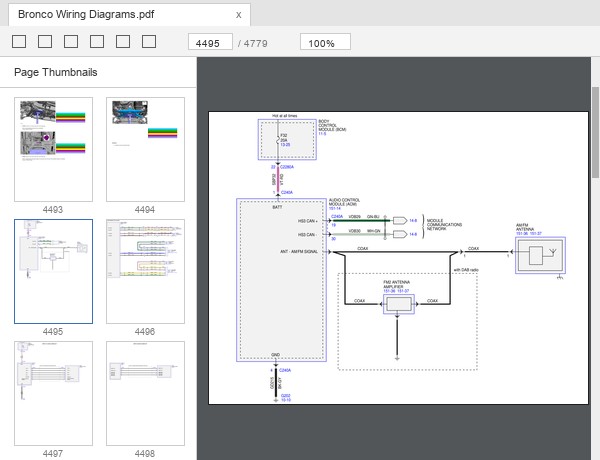600x460 pixels.
Task: Follow the 151-36 151-37 link under FM2 ANTENNA AMPLIFIER
Action: coord(396,291)
